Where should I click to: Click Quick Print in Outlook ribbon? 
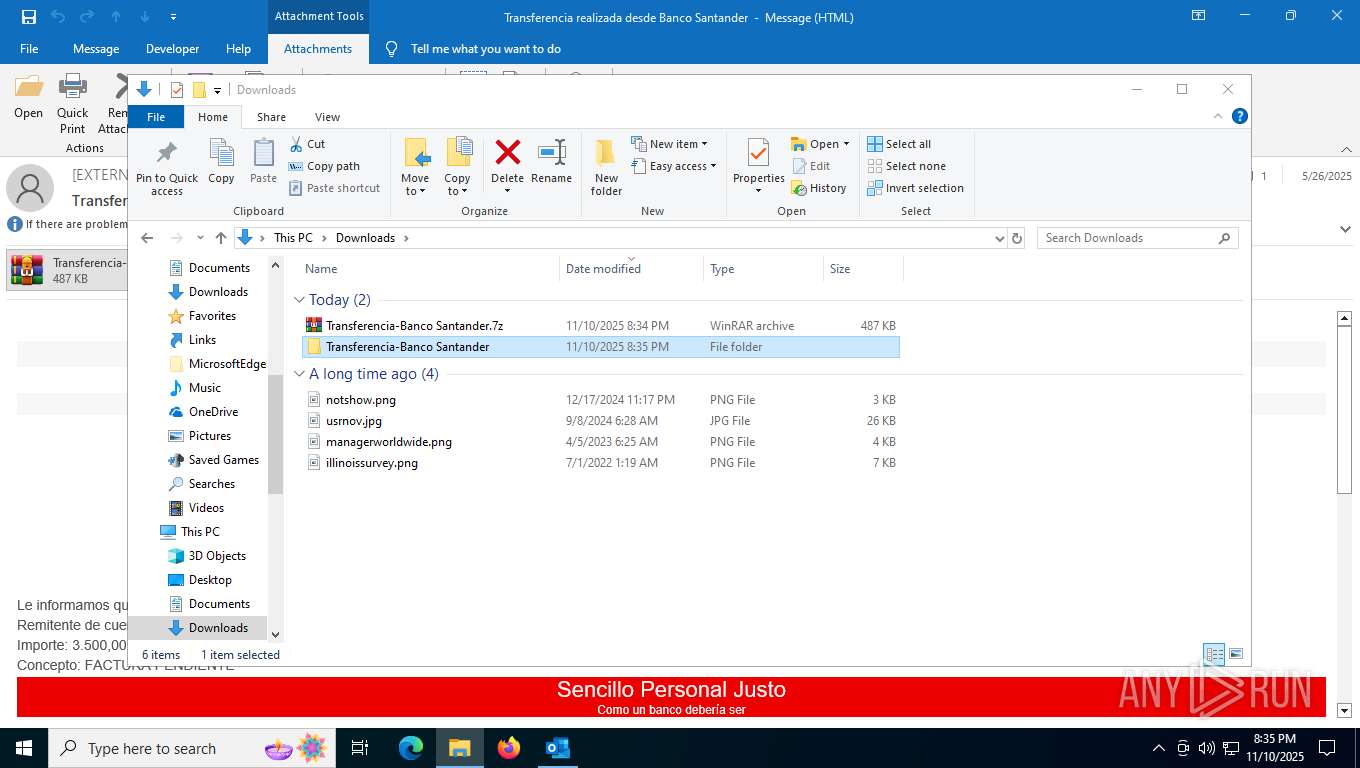click(x=73, y=104)
